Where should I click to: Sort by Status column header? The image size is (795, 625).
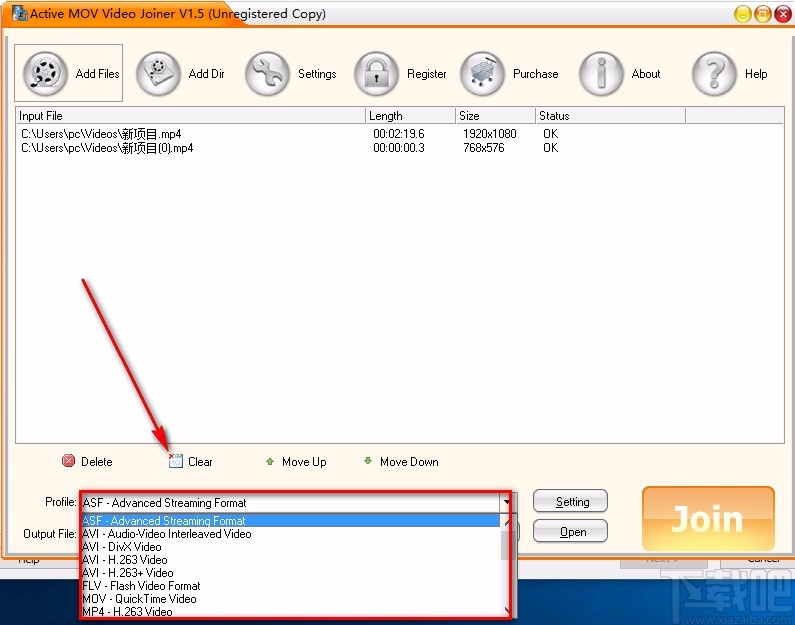[x=610, y=116]
